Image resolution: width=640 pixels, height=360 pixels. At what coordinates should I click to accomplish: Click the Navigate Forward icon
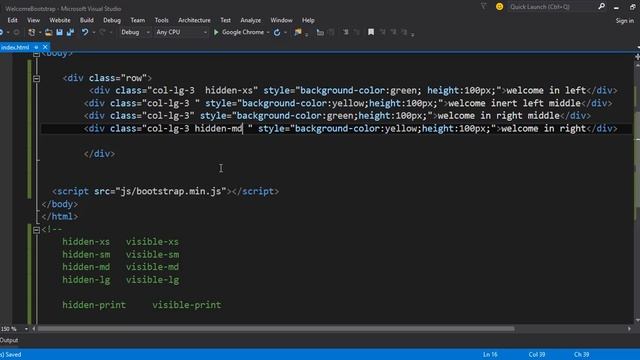click(x=16, y=32)
